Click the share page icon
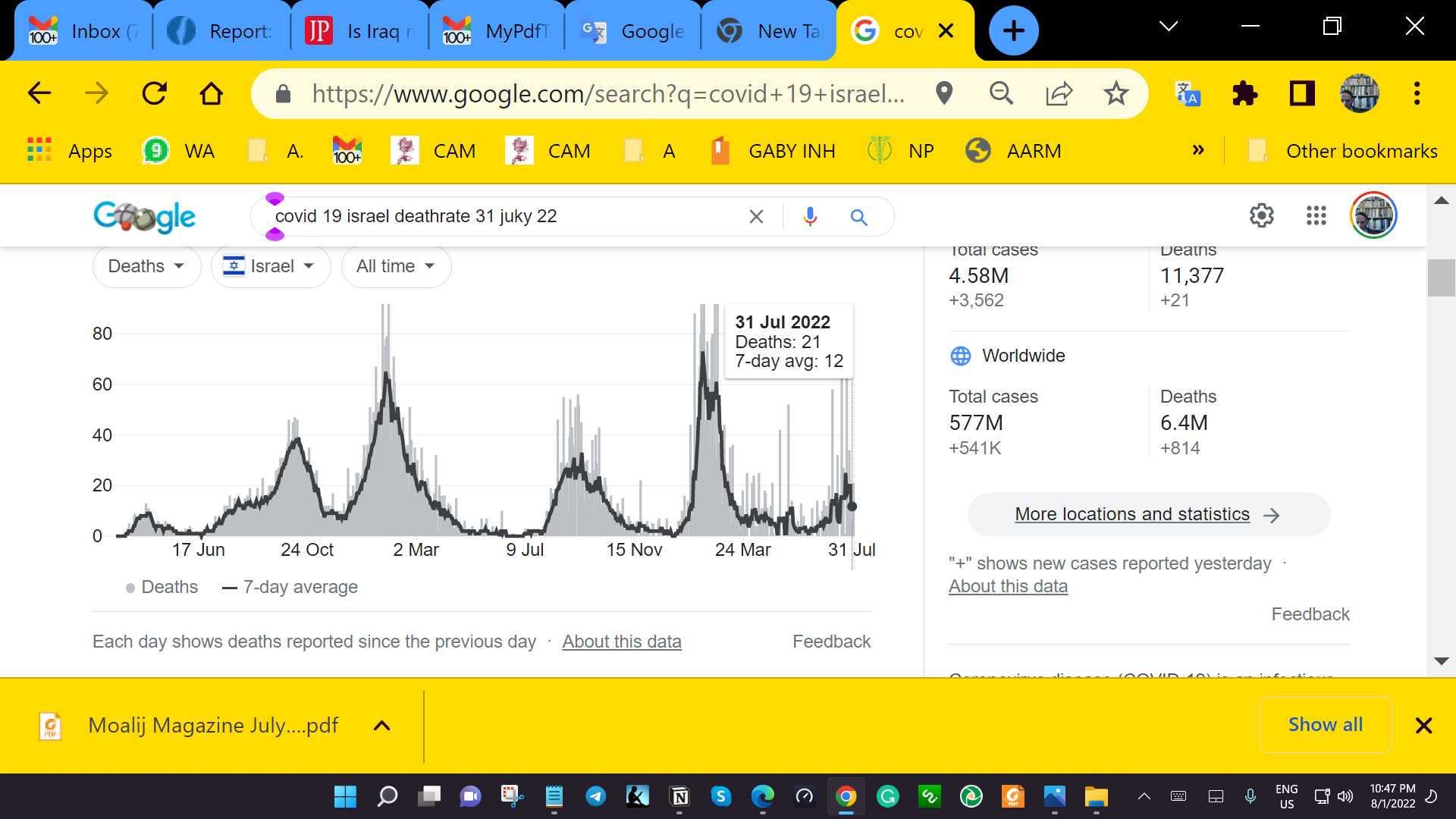 (x=1059, y=94)
